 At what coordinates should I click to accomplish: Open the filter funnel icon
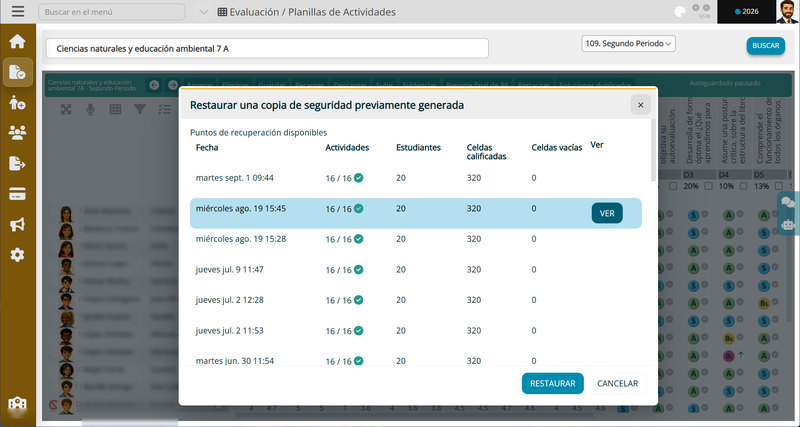point(140,109)
